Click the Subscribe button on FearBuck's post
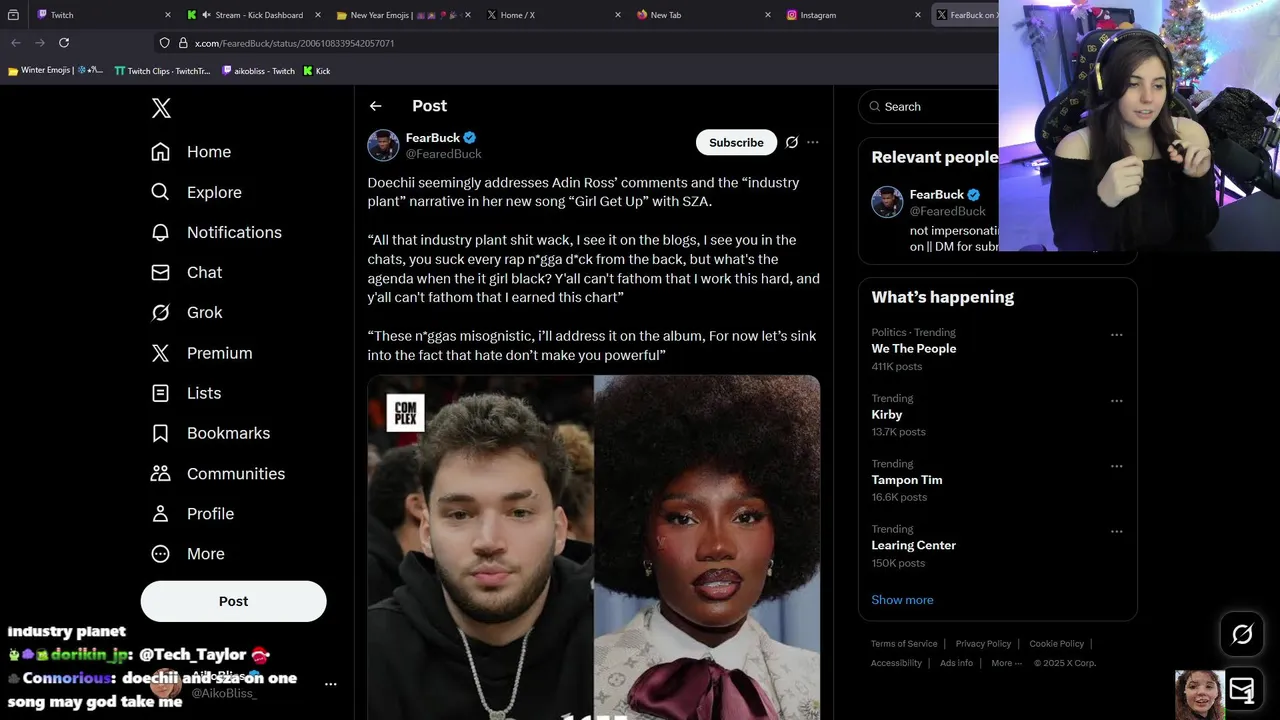 coord(736,142)
